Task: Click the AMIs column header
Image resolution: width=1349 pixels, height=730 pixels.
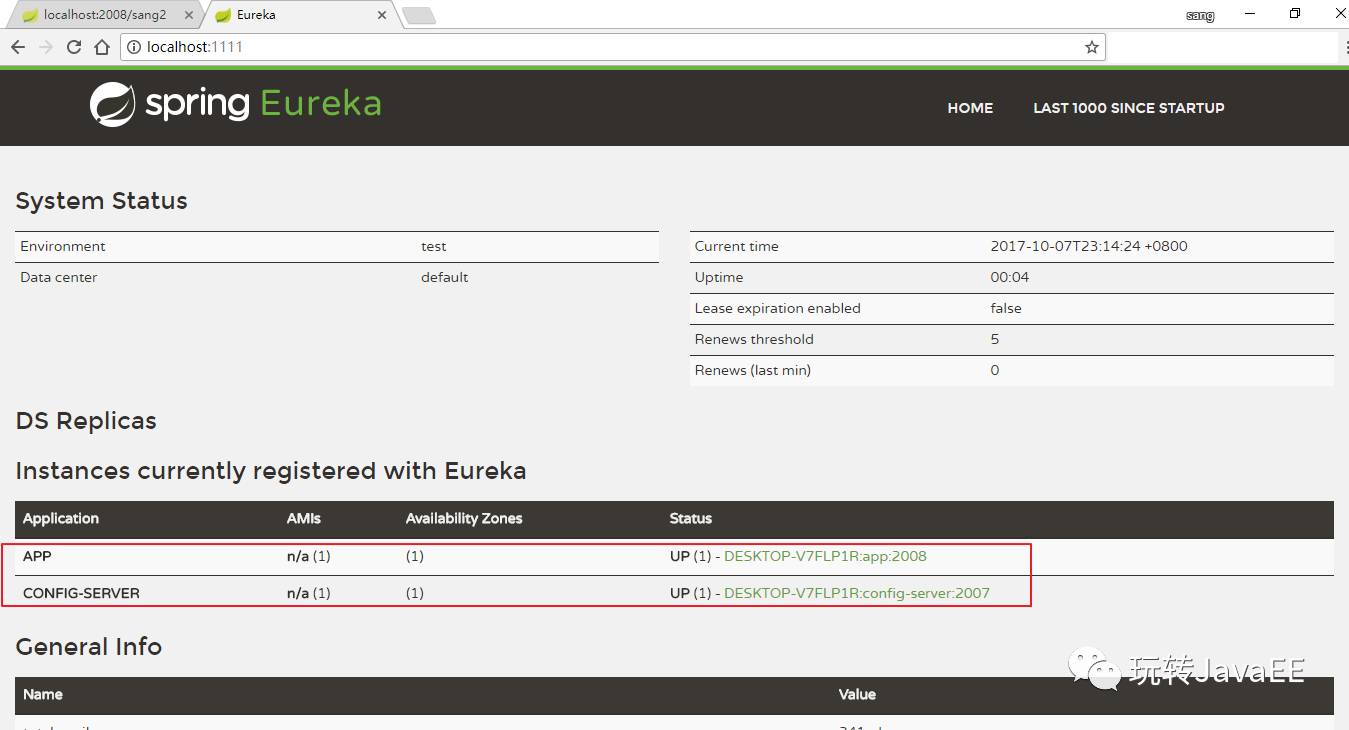Action: pos(304,518)
